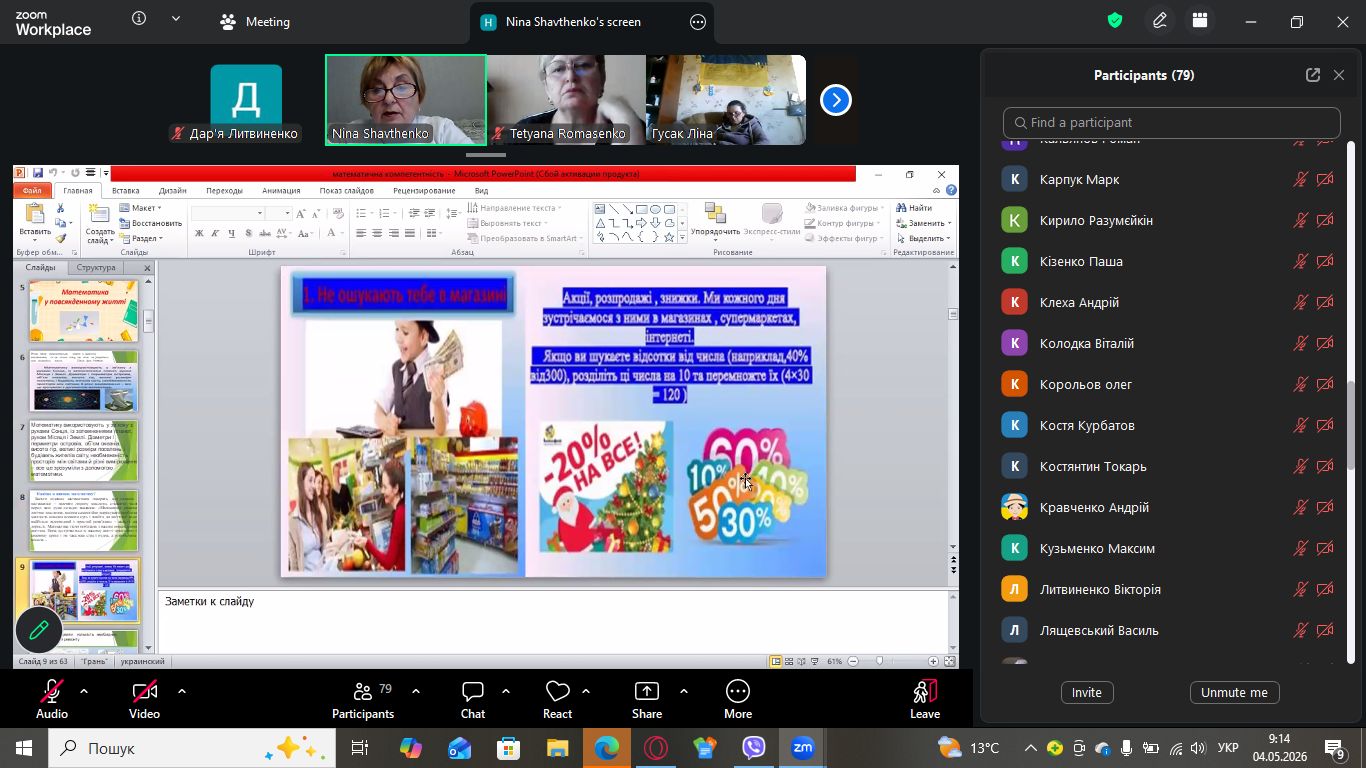Open meeting info icon in title bar
This screenshot has height=768, width=1366.
pos(139,19)
